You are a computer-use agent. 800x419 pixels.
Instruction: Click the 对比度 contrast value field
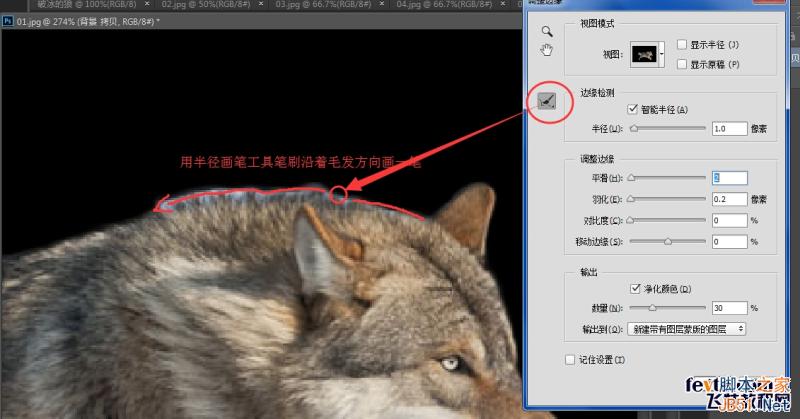click(730, 220)
